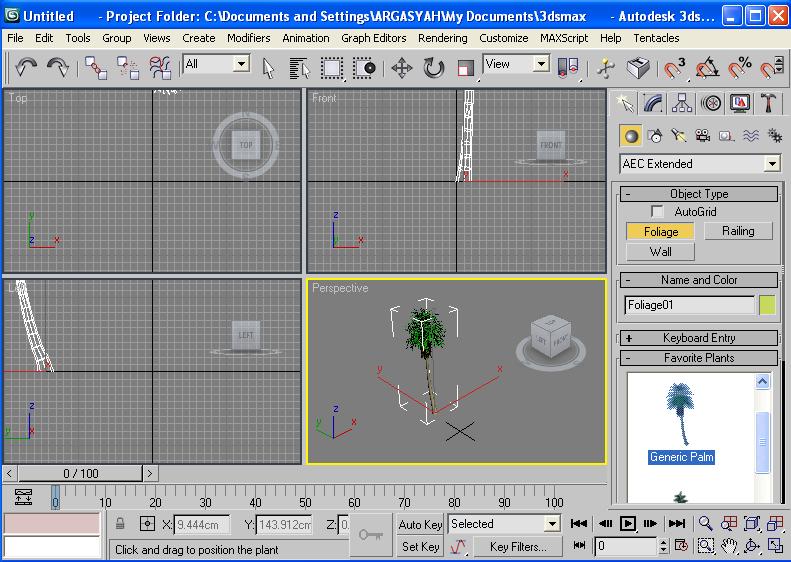Select the Move tool
The width and height of the screenshot is (791, 562).
click(x=402, y=68)
